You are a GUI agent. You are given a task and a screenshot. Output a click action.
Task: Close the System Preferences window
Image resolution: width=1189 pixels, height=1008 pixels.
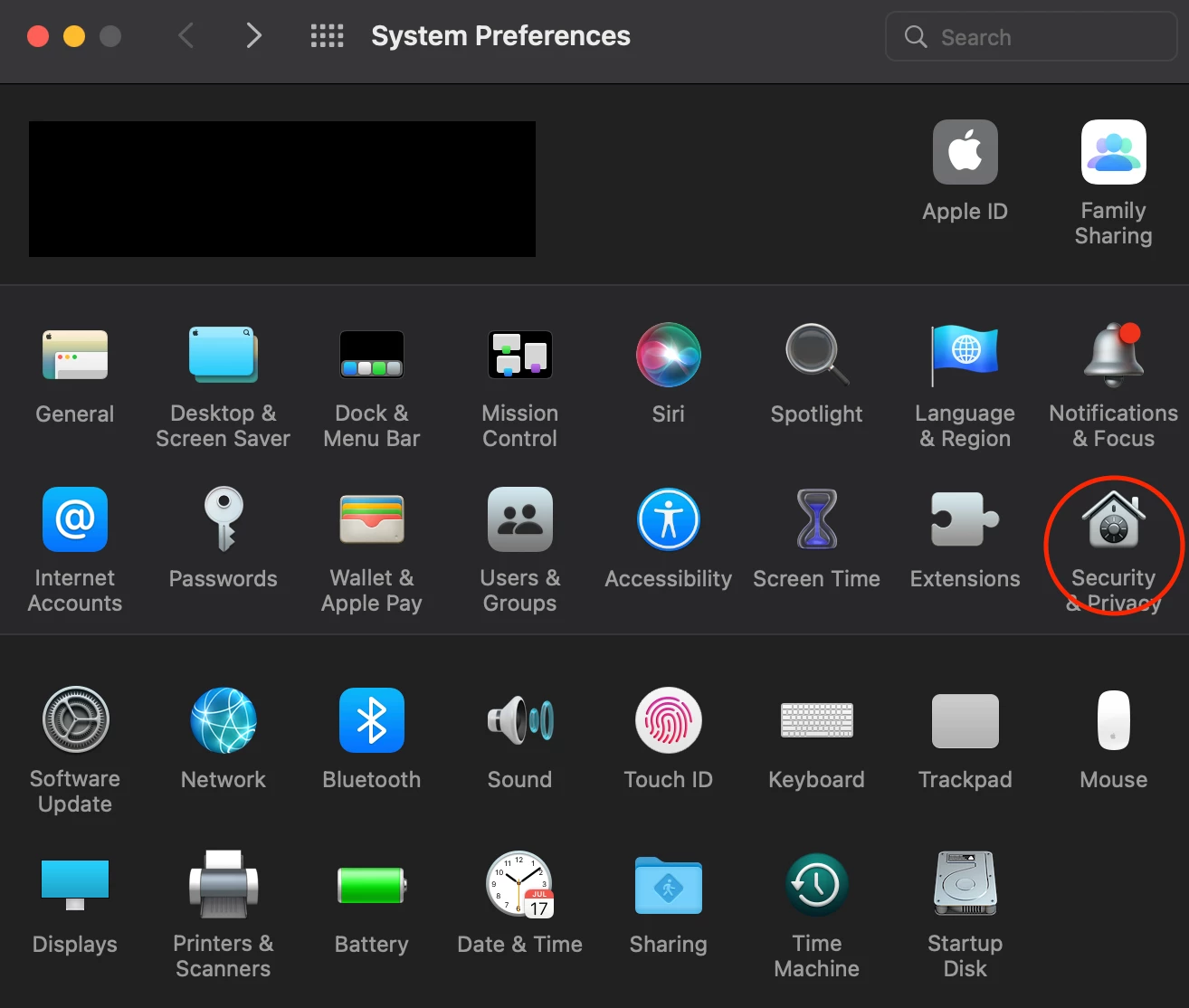pyautogui.click(x=38, y=36)
